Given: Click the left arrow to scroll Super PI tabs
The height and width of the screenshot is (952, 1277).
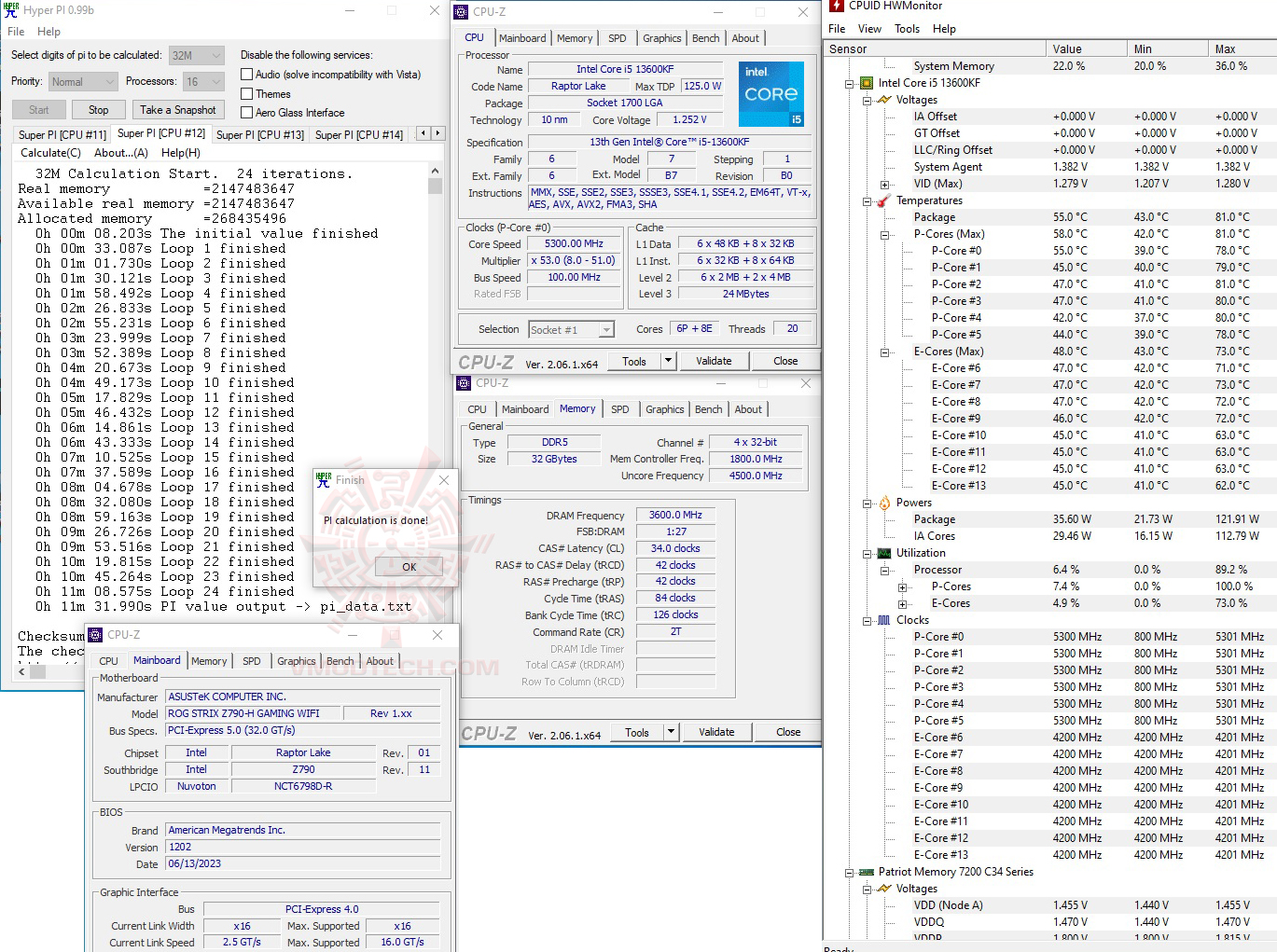Looking at the screenshot, I should (x=423, y=133).
